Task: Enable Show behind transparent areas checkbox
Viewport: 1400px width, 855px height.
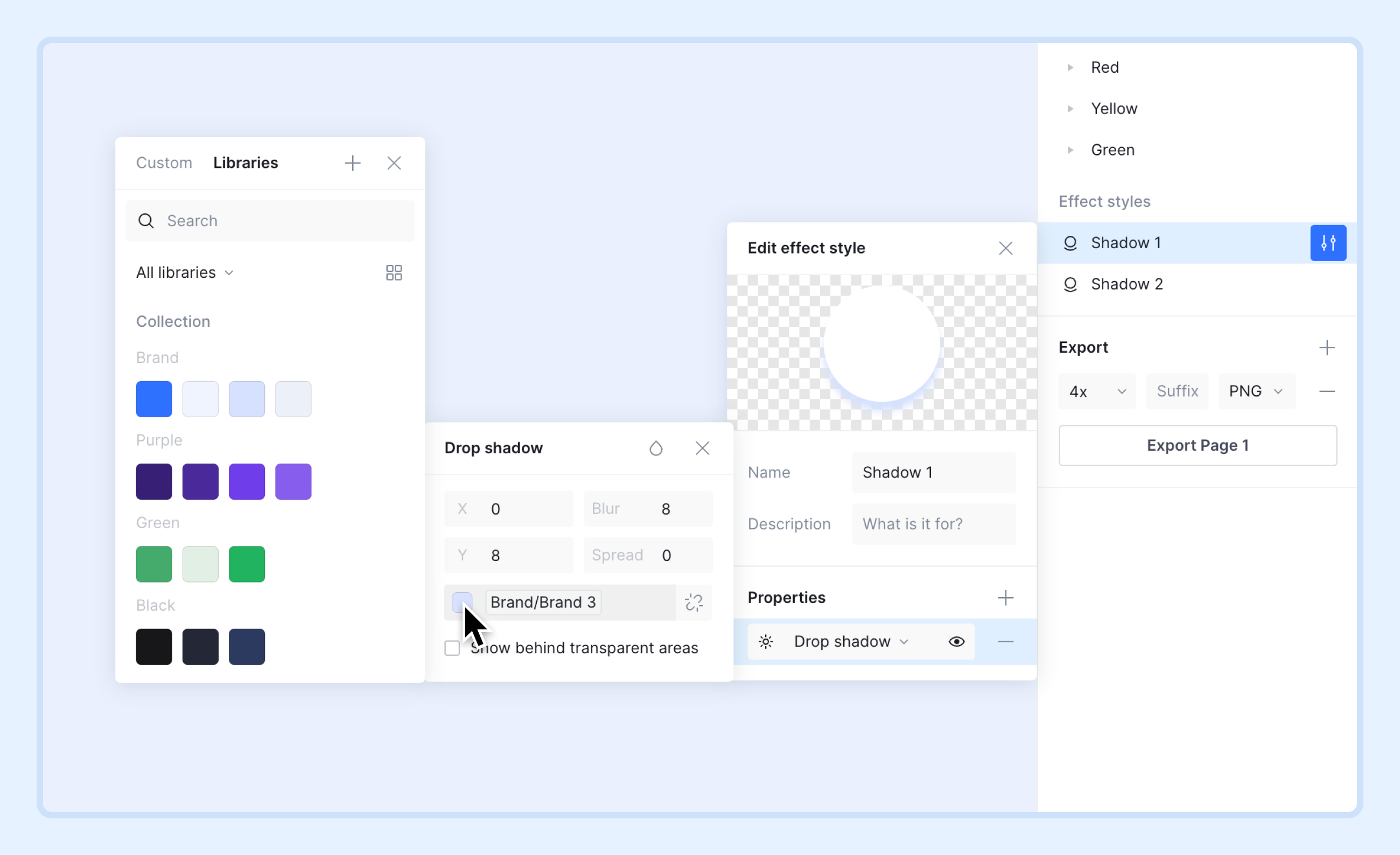Action: 452,648
